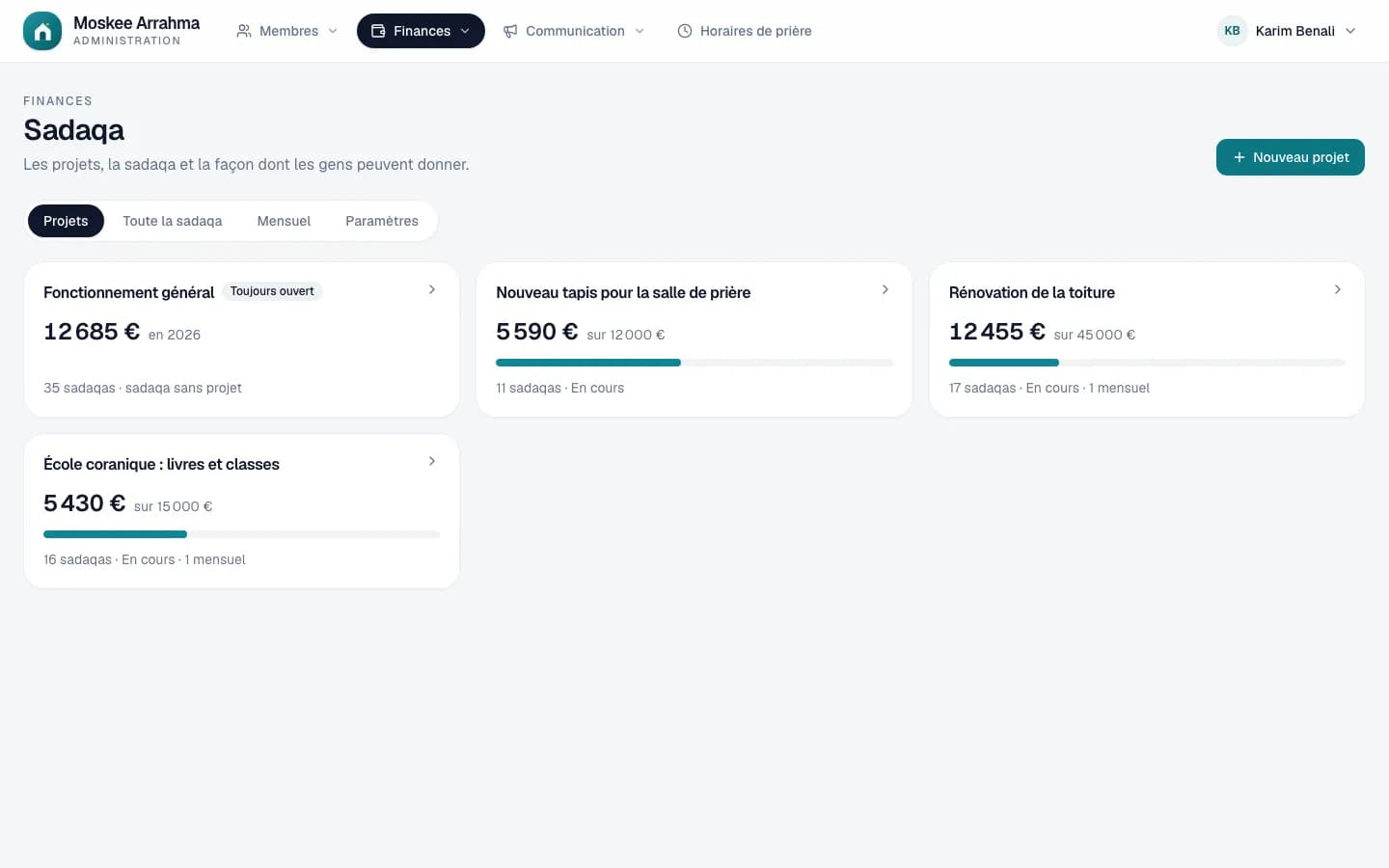Switch to the Toute la sadaqa tab
This screenshot has width=1389, height=868.
173,221
